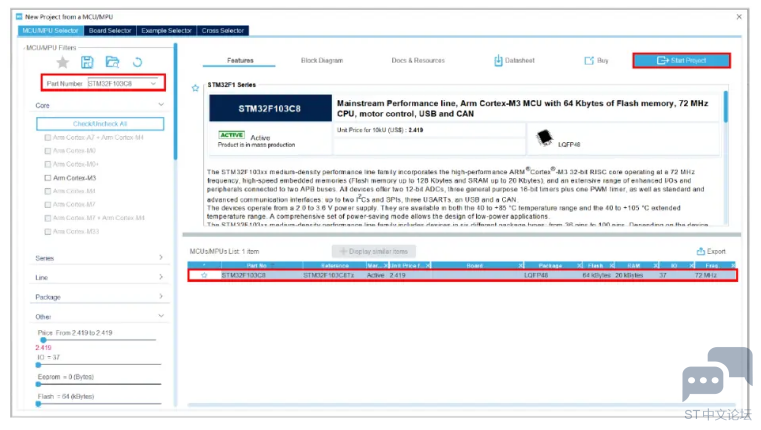This screenshot has width=761, height=430.
Task: Close the Package column in the table header
Action: pyautogui.click(x=579, y=265)
